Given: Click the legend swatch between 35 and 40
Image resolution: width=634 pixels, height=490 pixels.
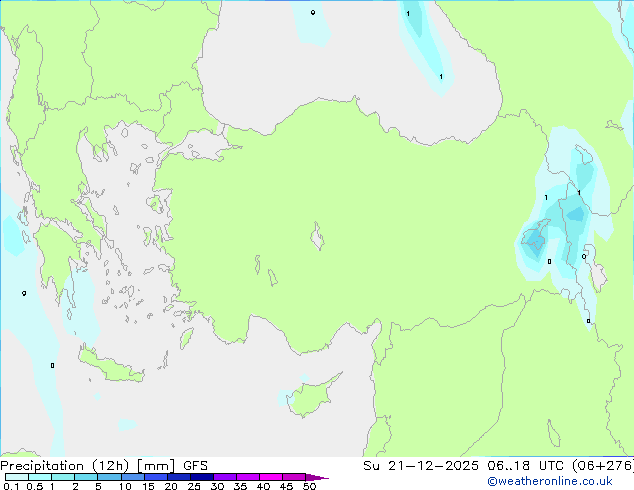Looking at the screenshot, I should coord(248,477).
